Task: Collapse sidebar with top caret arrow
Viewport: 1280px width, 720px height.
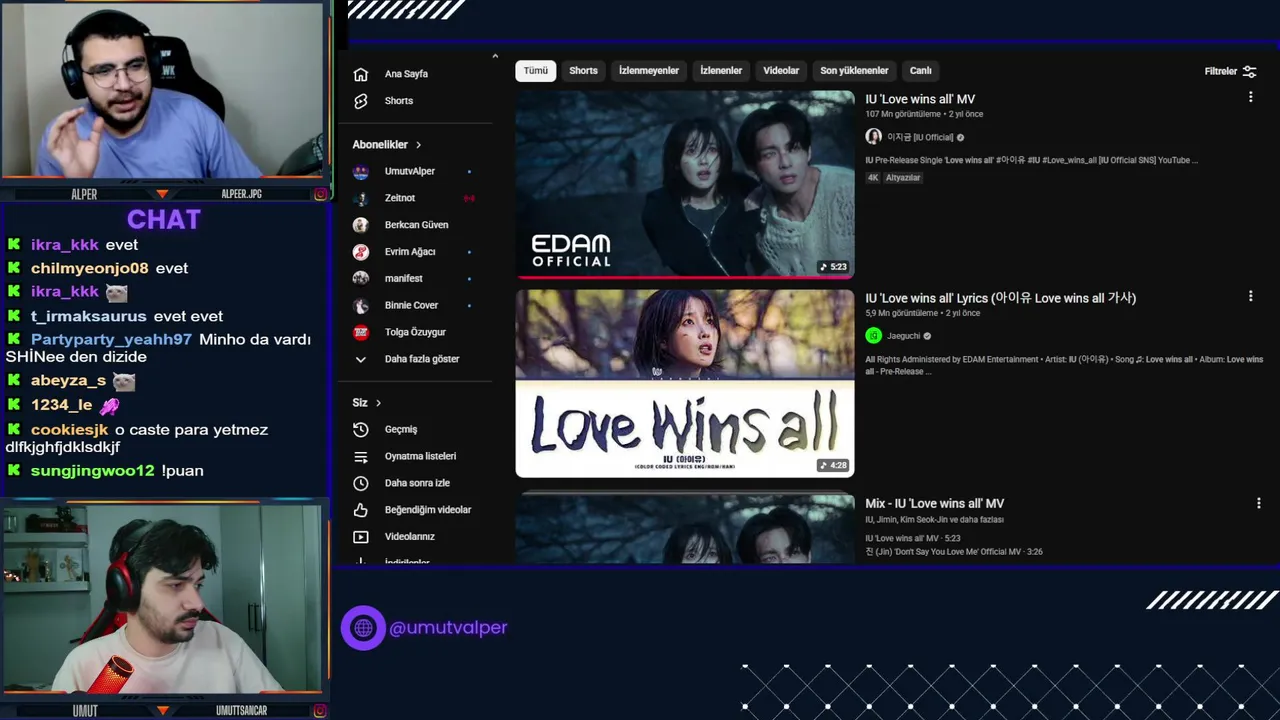Action: pos(495,56)
